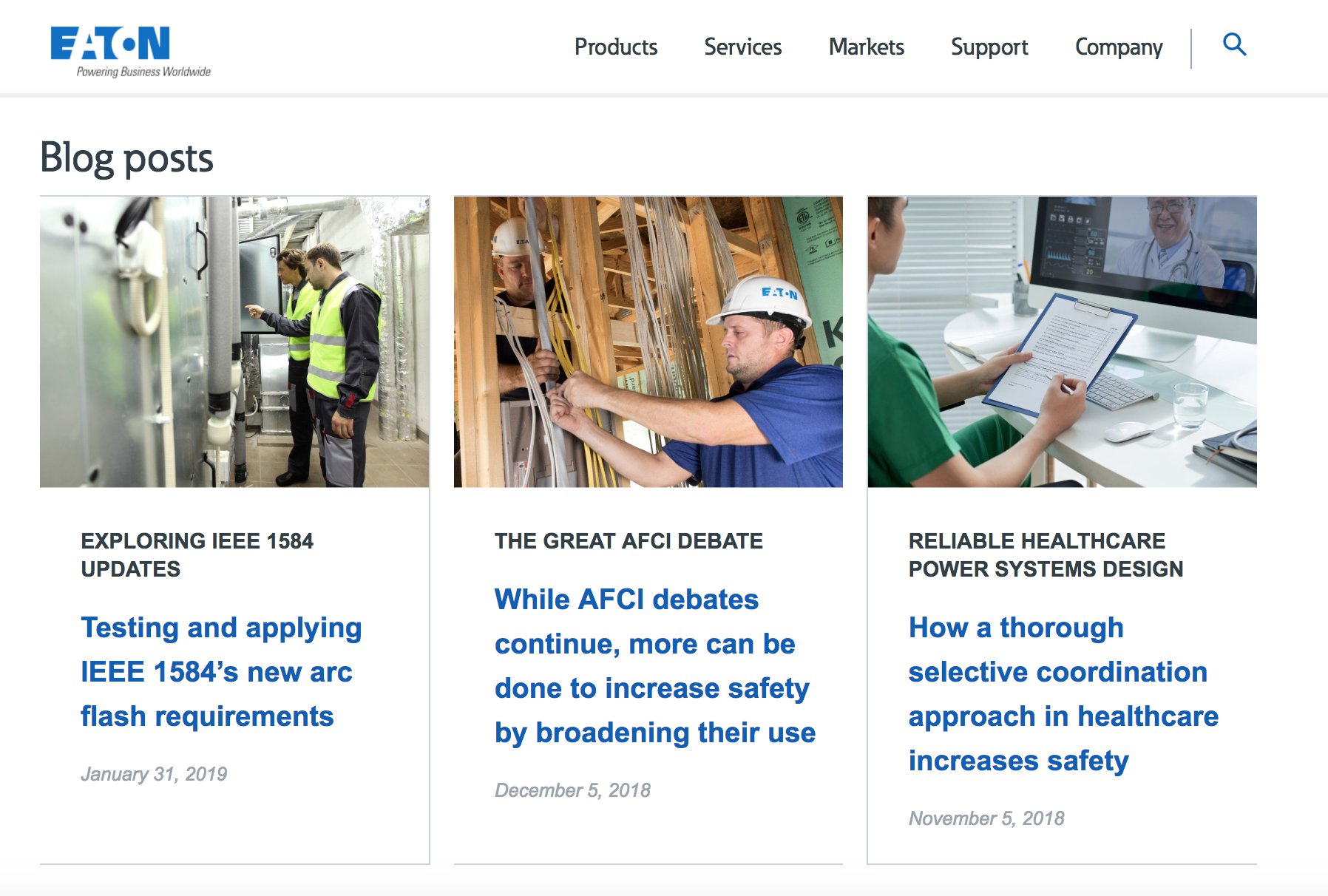Click the December 5, 2018 date
The height and width of the screenshot is (896, 1328).
coord(572,790)
